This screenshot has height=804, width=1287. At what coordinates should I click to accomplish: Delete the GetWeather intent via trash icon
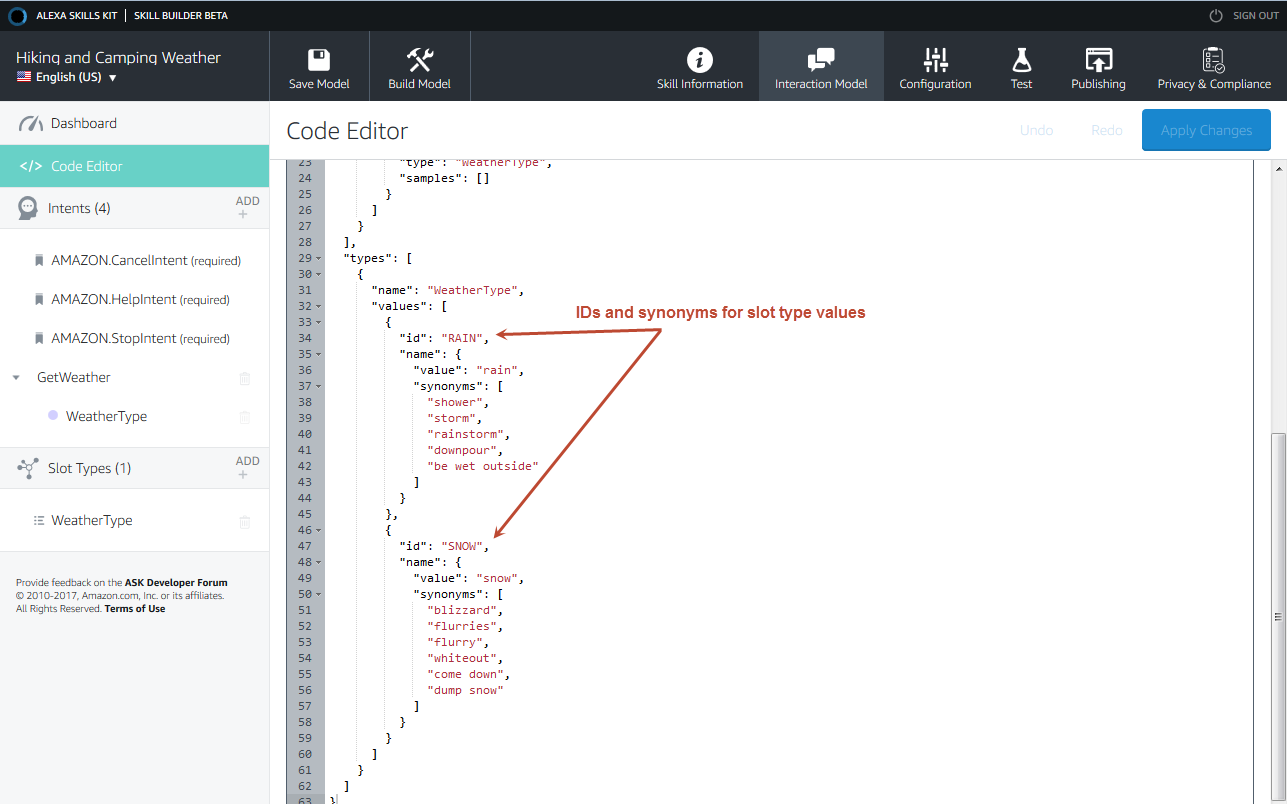[245, 378]
